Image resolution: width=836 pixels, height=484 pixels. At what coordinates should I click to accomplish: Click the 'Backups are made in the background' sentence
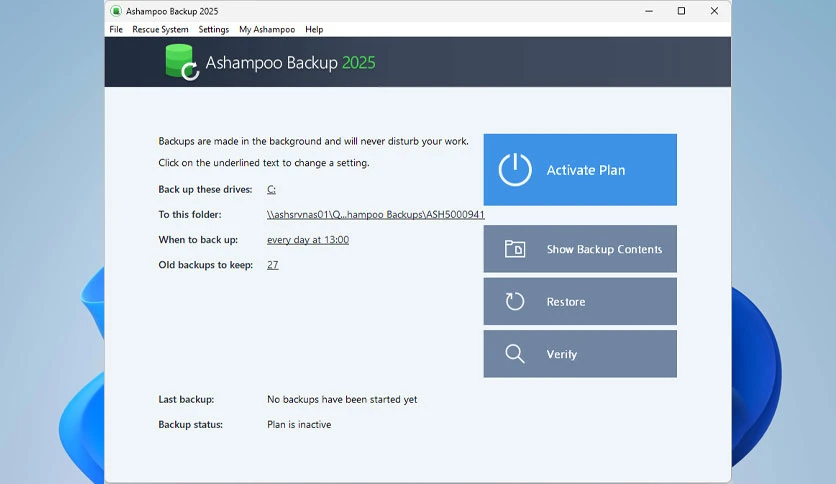pos(313,141)
